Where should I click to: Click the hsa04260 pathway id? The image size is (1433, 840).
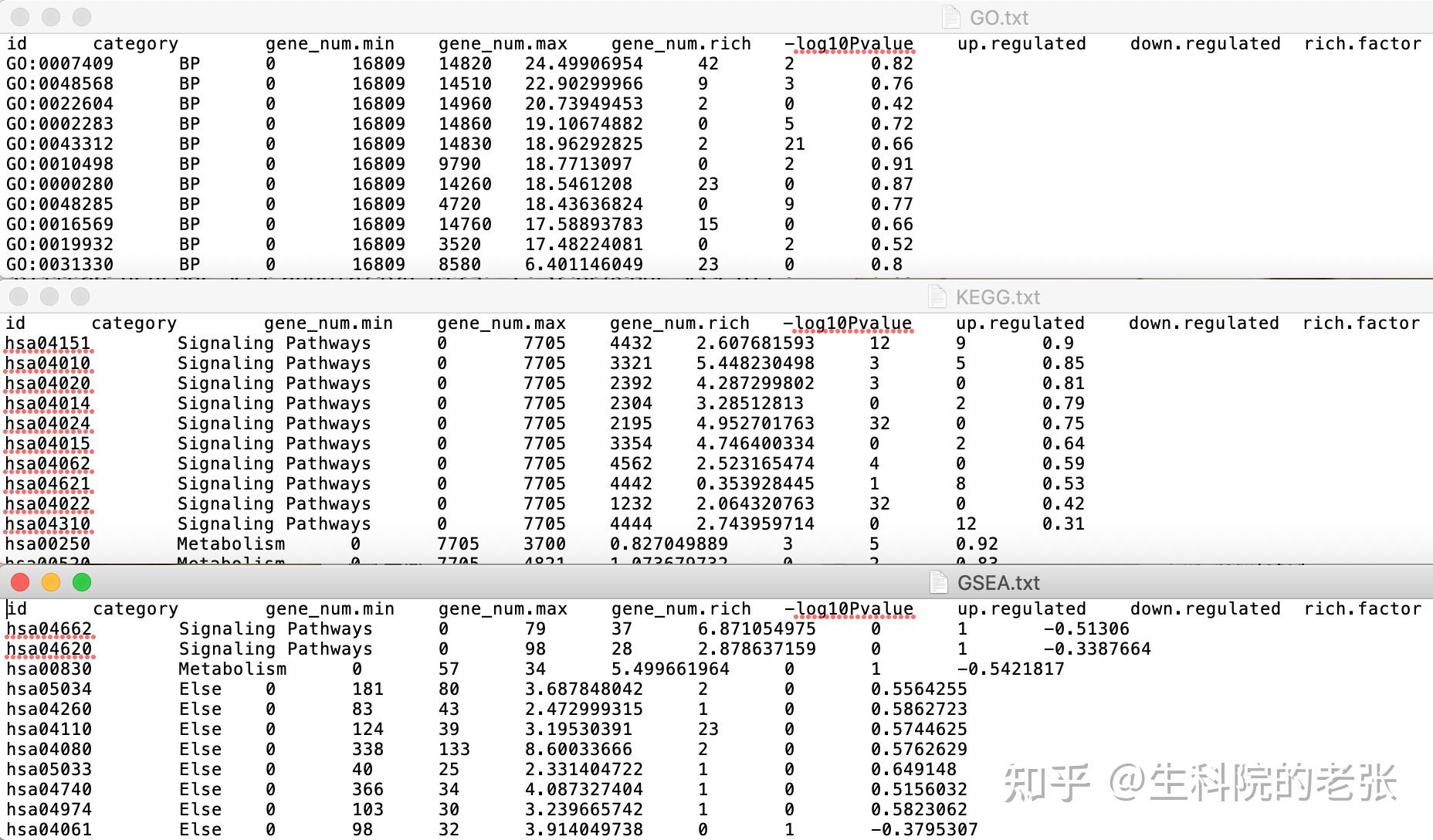click(x=49, y=709)
